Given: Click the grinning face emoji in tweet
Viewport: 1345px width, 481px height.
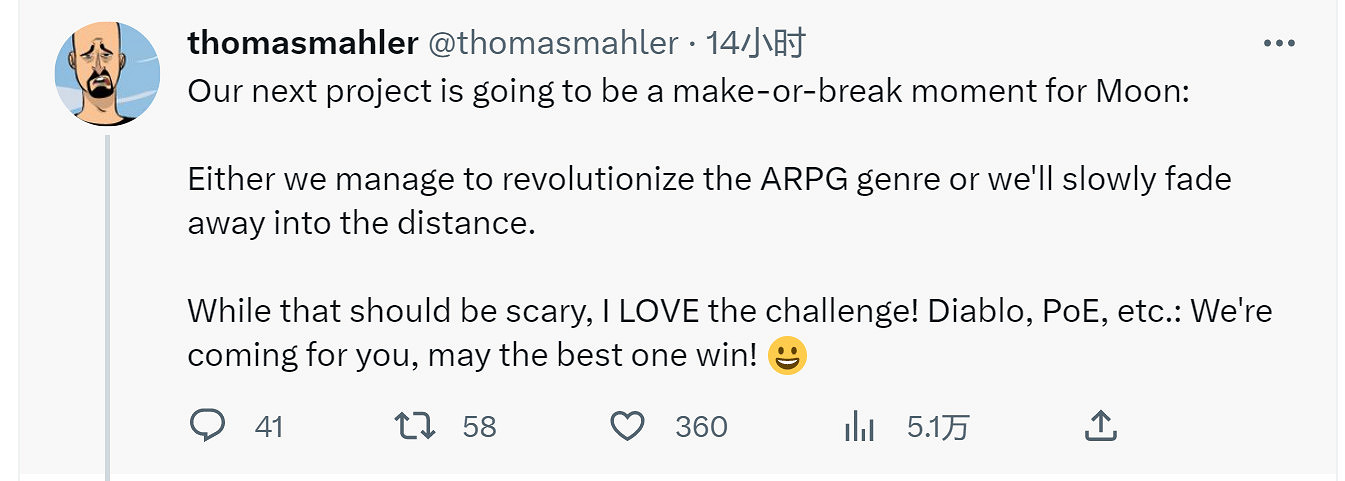Looking at the screenshot, I should click(x=787, y=356).
